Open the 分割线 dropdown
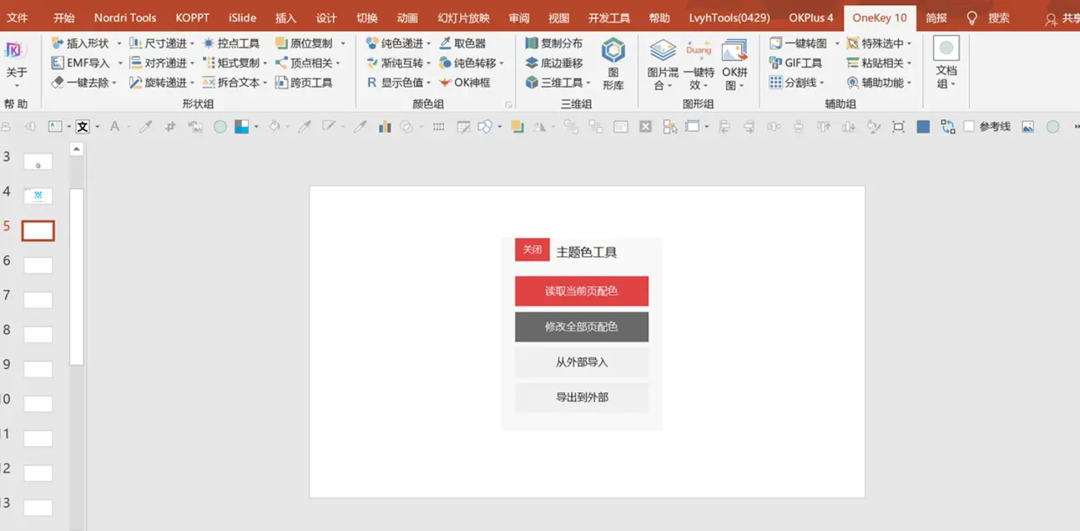1080x531 pixels. tap(822, 83)
